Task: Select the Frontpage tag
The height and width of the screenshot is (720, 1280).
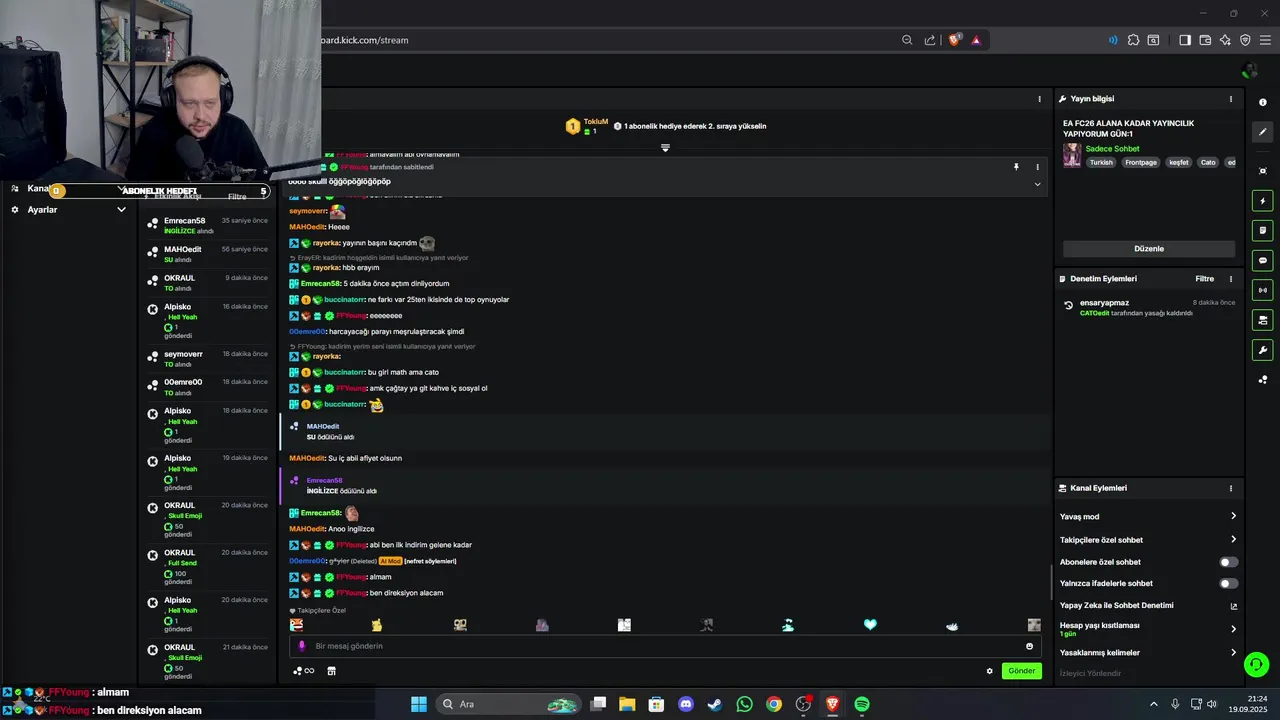Action: pyautogui.click(x=1140, y=162)
